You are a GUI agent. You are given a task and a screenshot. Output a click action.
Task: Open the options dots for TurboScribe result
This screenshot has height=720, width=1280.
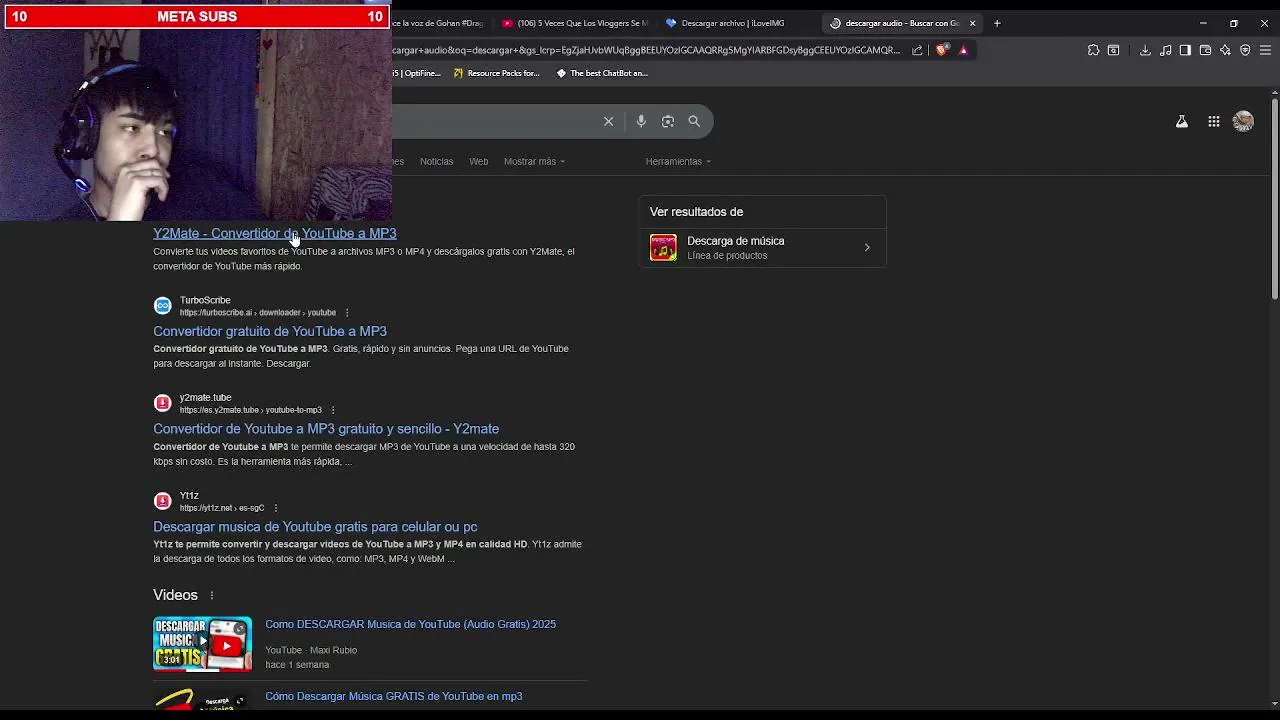coord(347,313)
